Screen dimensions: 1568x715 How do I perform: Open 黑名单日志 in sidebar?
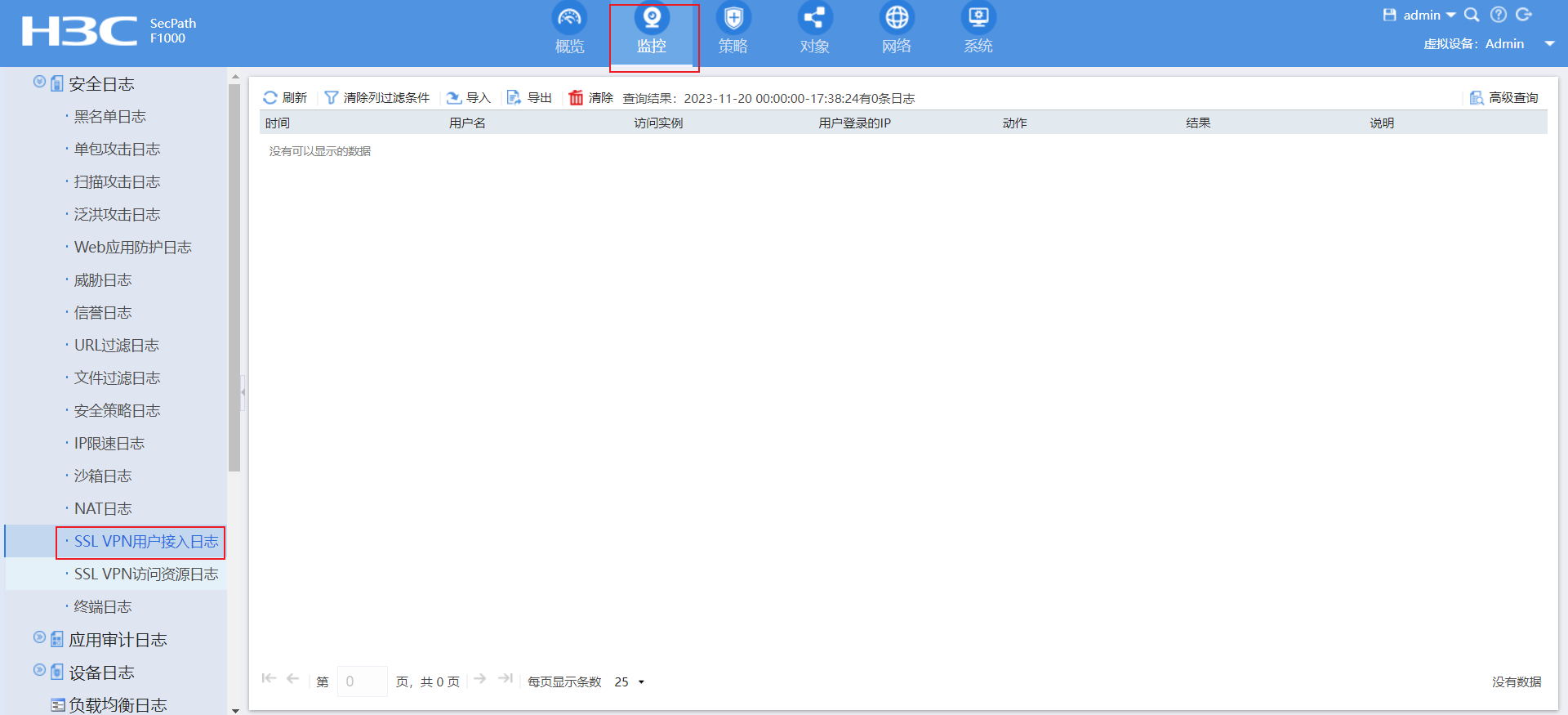[109, 117]
